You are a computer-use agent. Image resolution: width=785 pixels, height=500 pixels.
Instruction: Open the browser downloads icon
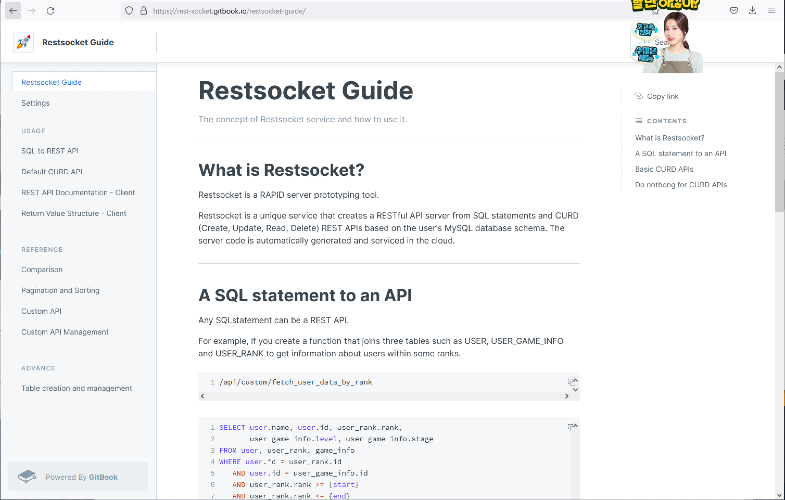(x=752, y=10)
